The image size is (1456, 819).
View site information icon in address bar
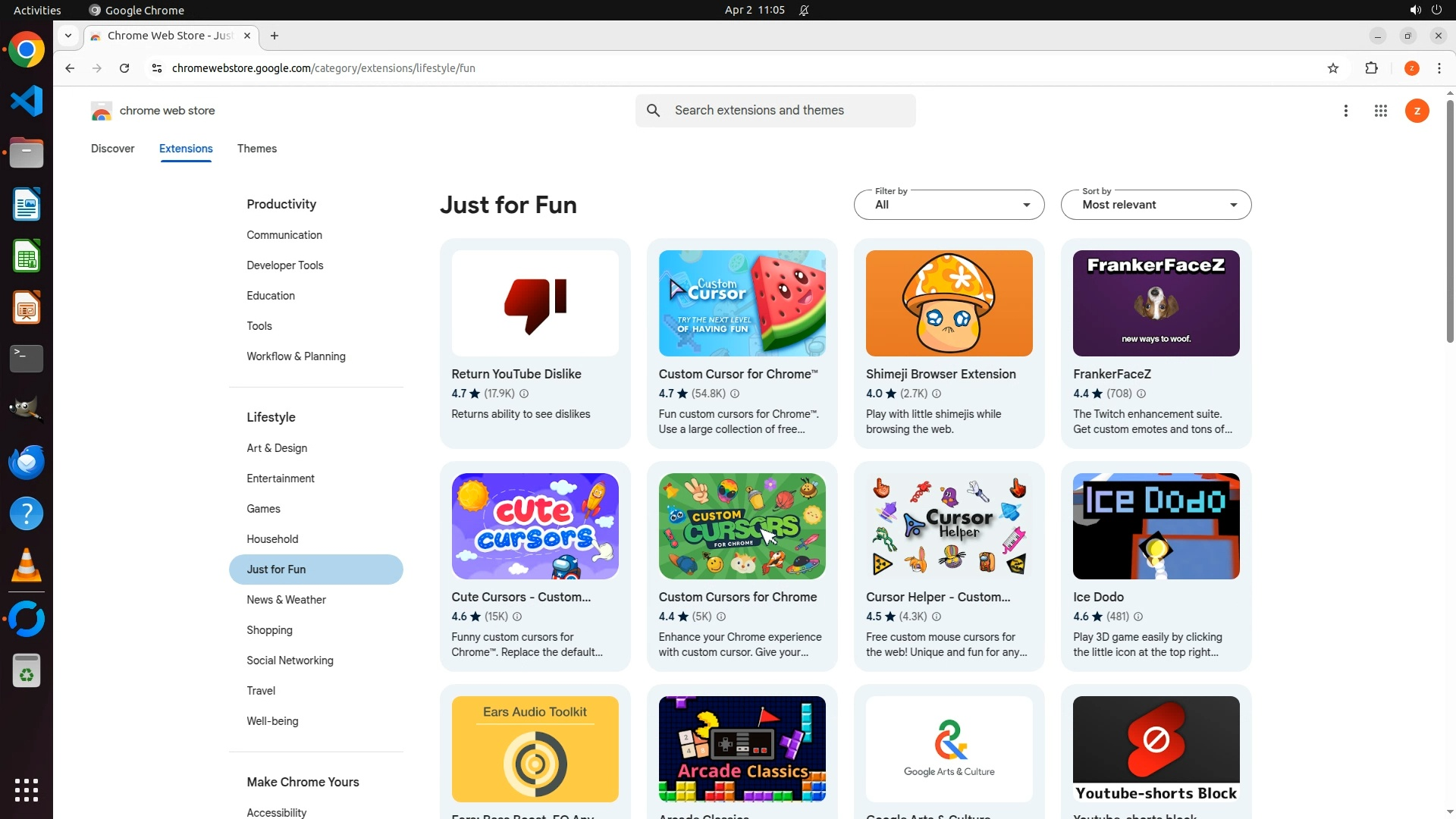(x=157, y=68)
